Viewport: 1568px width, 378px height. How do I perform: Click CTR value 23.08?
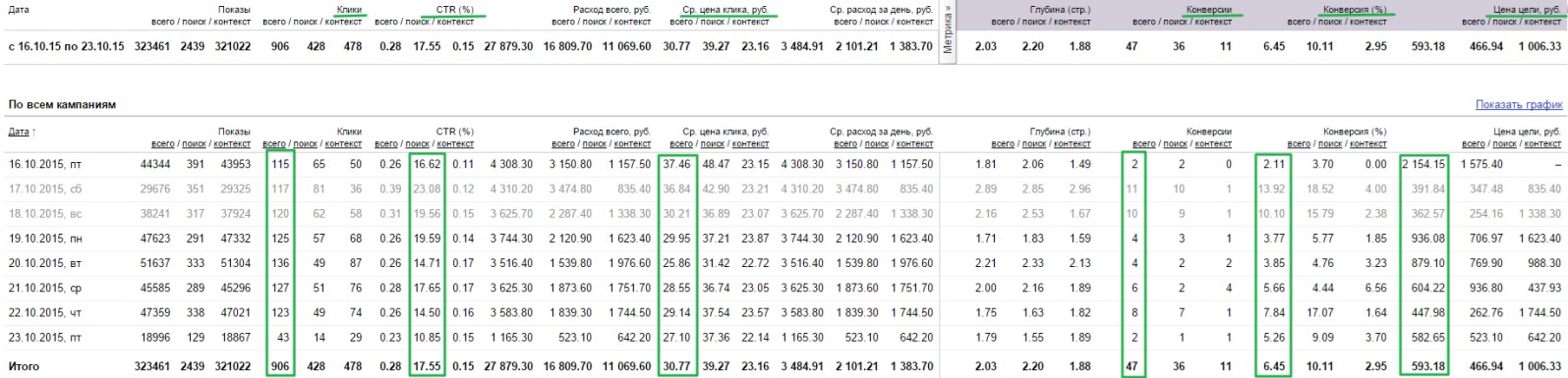tap(427, 189)
